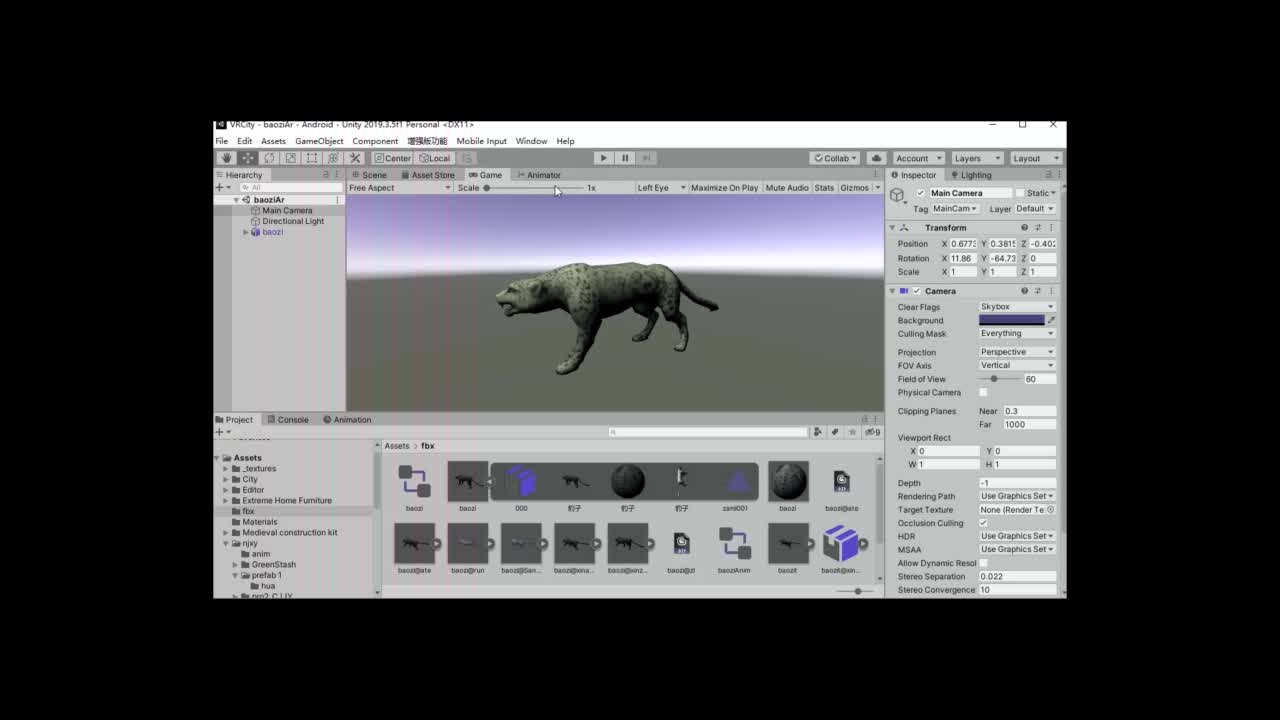Viewport: 1280px width, 720px height.
Task: Open Camera component preset icon
Action: [x=1037, y=291]
